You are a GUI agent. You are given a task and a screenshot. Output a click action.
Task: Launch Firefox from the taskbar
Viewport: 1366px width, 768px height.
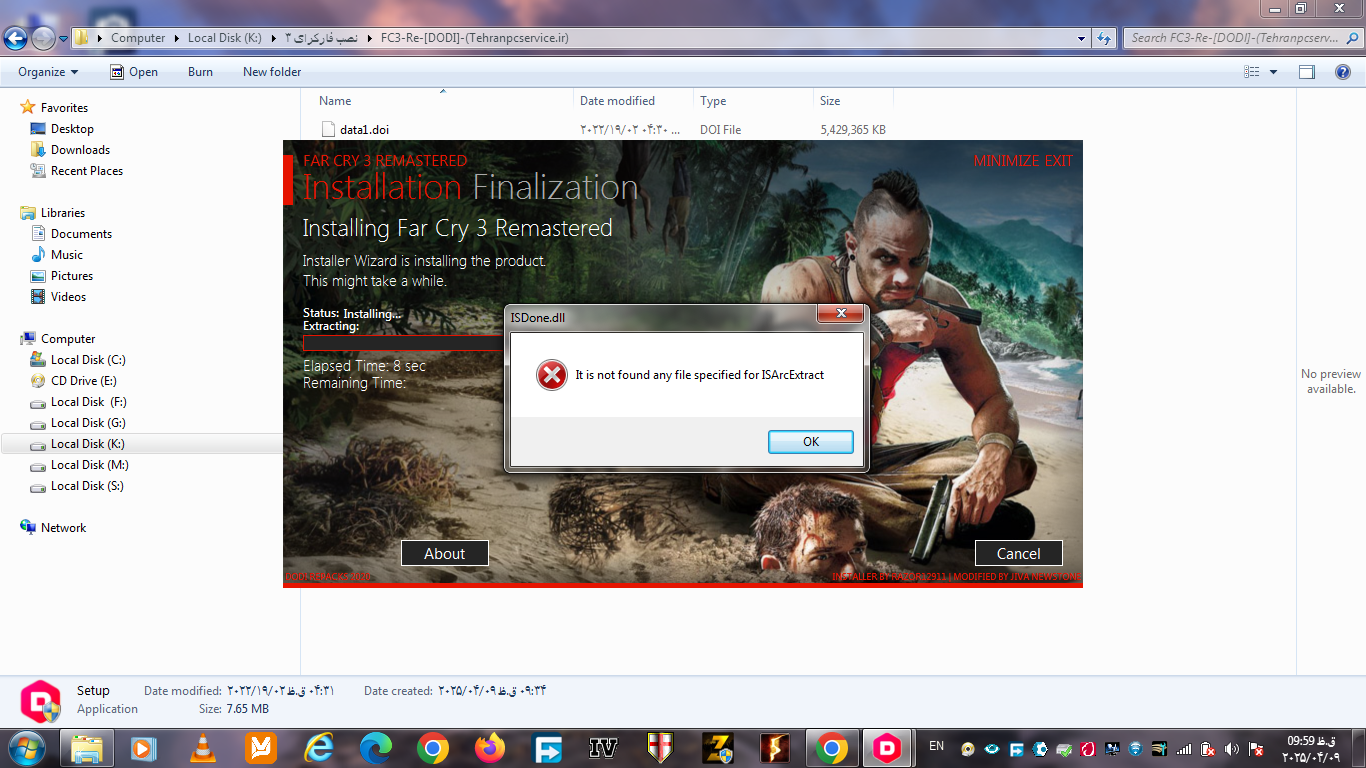tap(490, 748)
